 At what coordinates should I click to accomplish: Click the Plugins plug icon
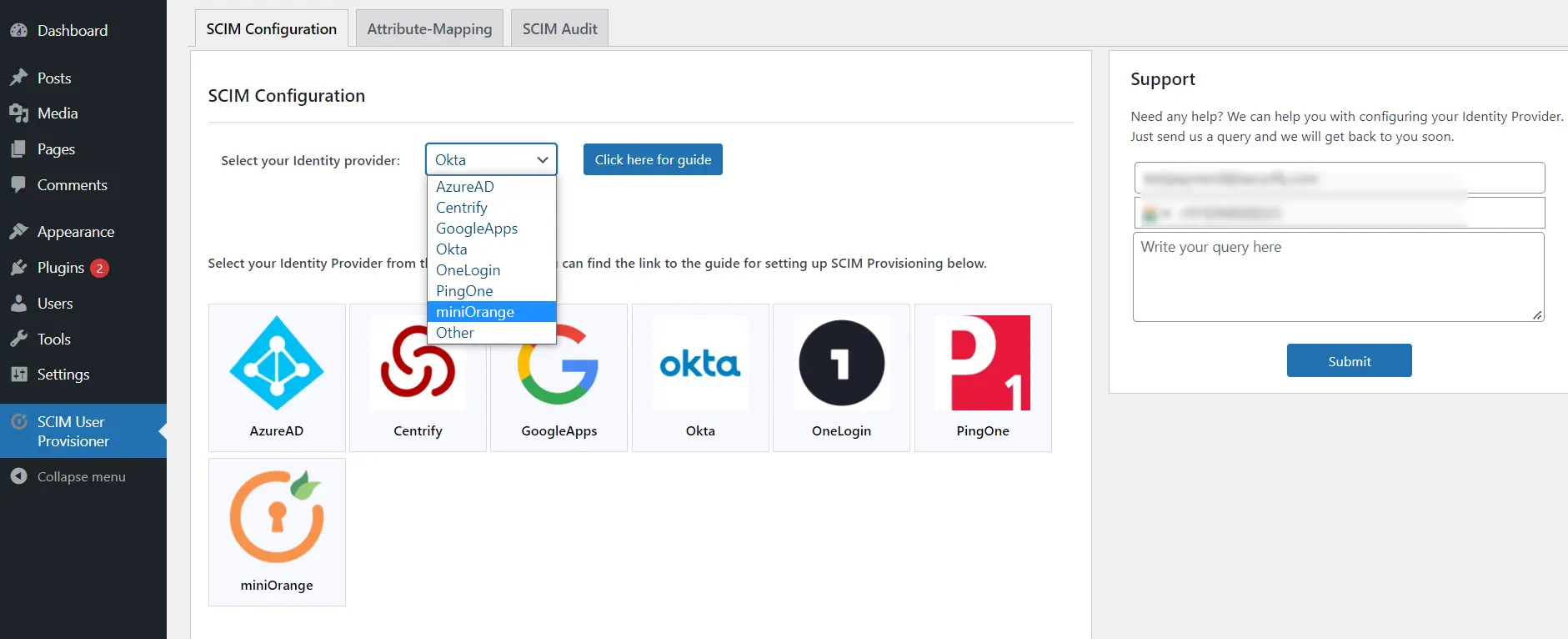tap(19, 268)
